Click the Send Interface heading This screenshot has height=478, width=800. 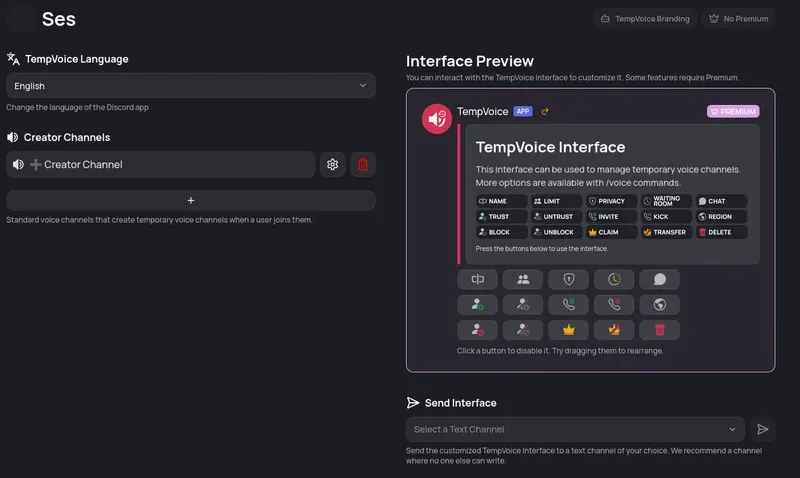(x=460, y=403)
